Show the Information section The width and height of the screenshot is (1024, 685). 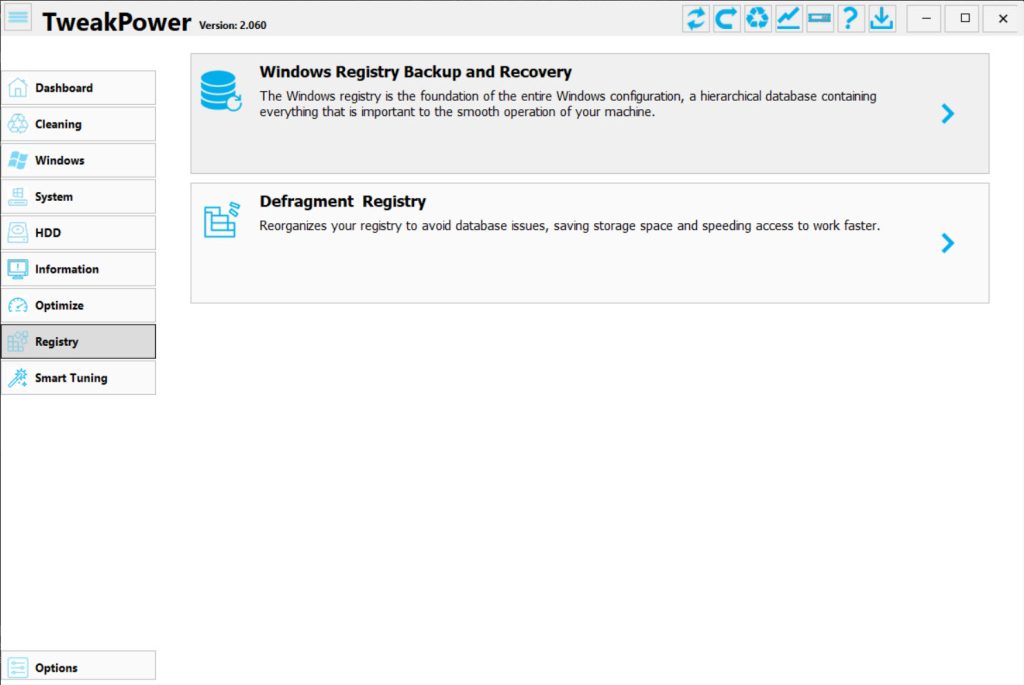78,269
